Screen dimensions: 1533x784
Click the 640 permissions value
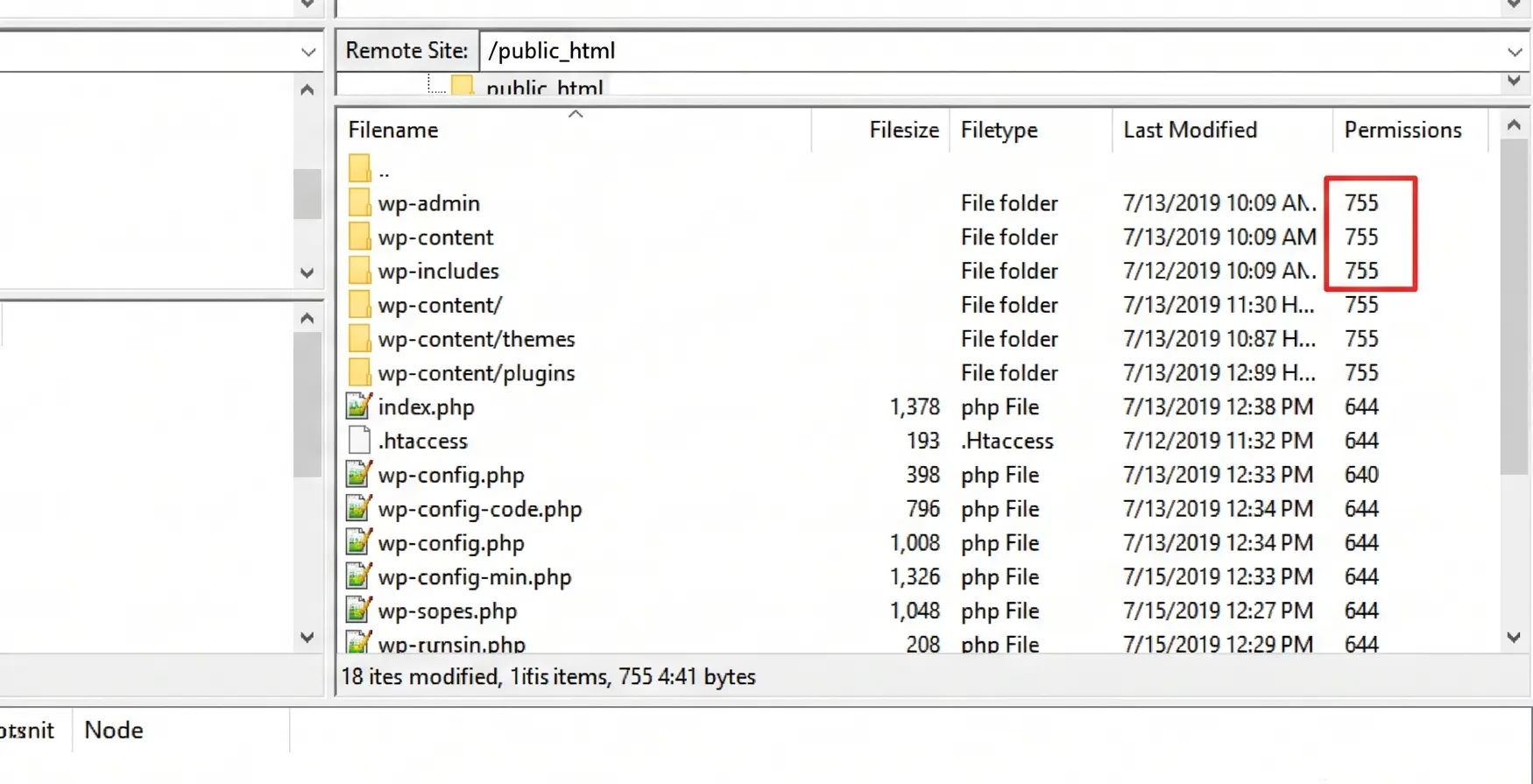tap(1361, 475)
